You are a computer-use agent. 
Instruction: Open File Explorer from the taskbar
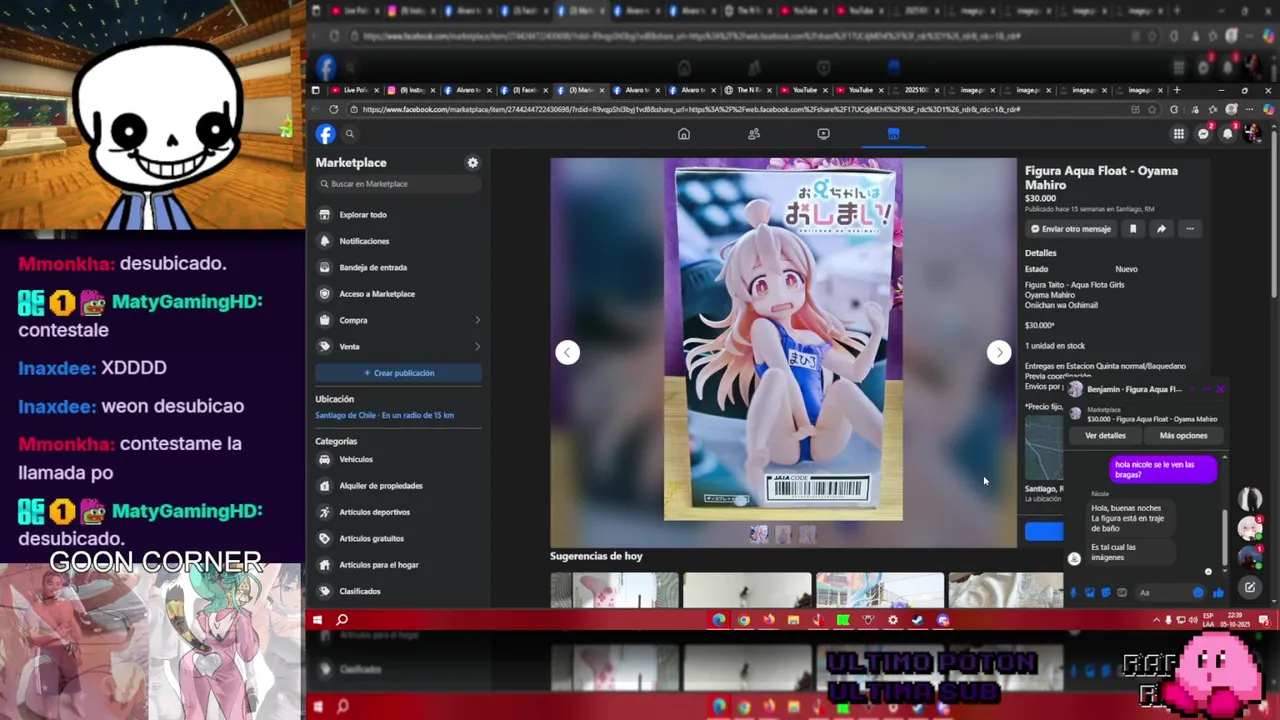click(x=793, y=620)
